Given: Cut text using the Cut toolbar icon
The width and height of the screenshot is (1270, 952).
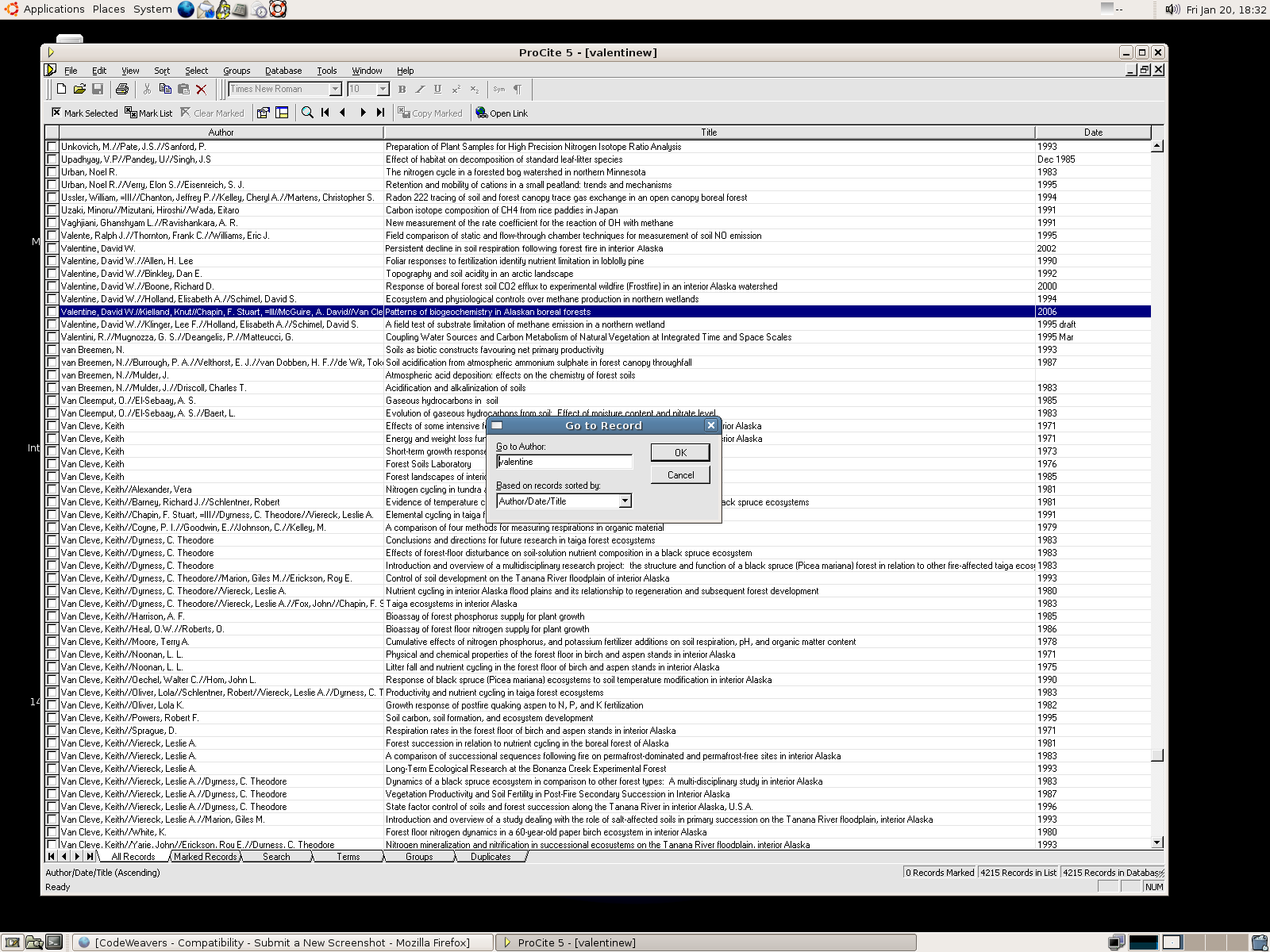Looking at the screenshot, I should (146, 89).
